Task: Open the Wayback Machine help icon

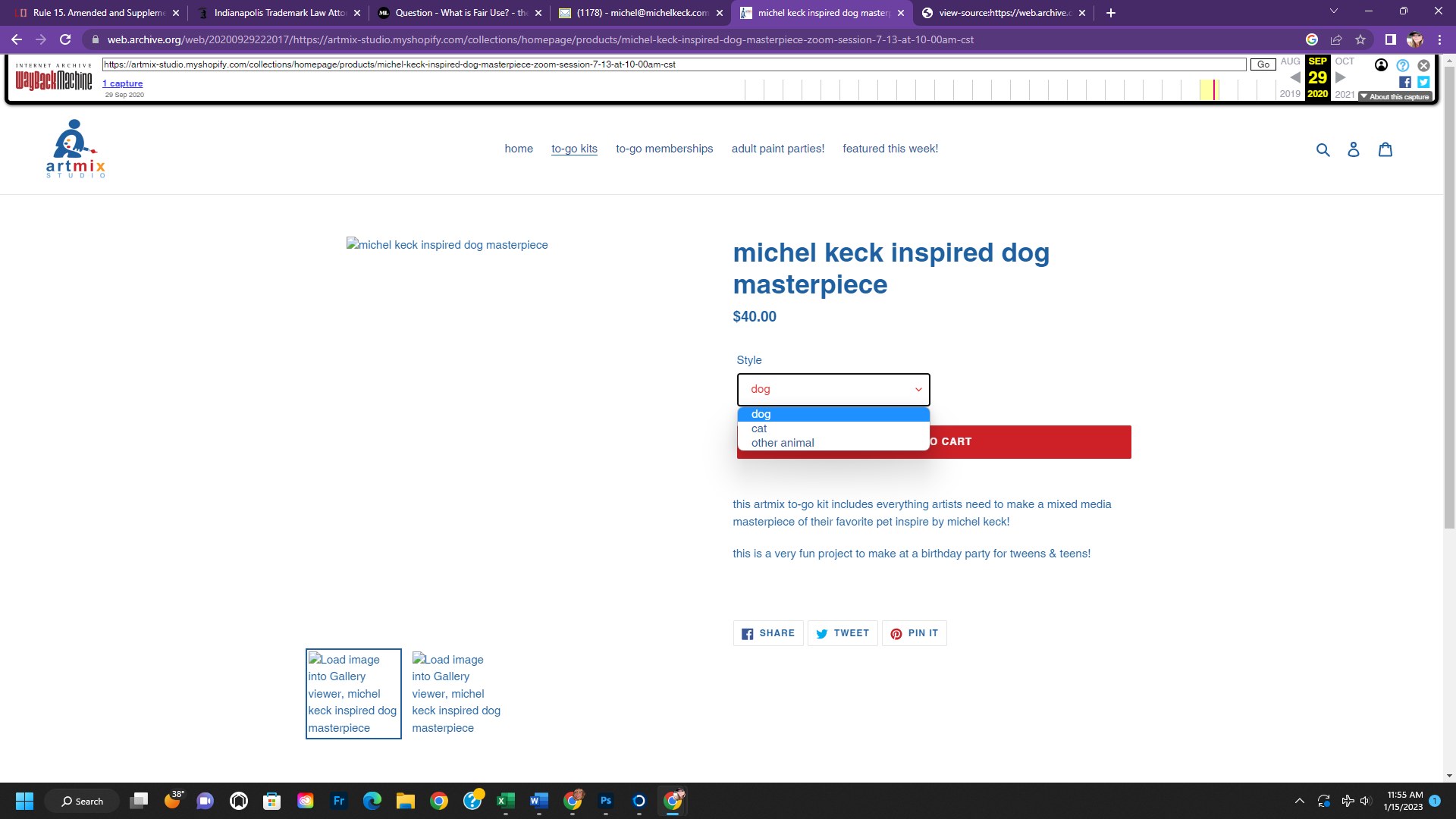Action: (x=1403, y=65)
